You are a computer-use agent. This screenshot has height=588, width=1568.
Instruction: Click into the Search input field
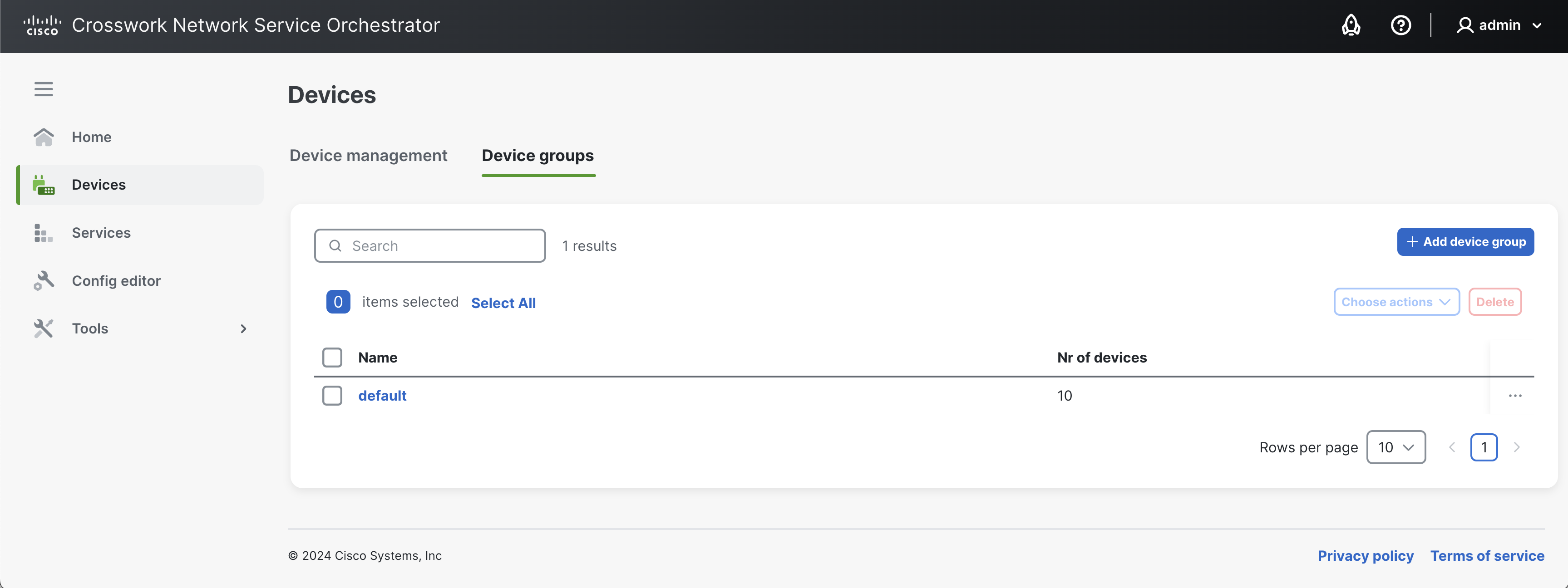click(438, 246)
